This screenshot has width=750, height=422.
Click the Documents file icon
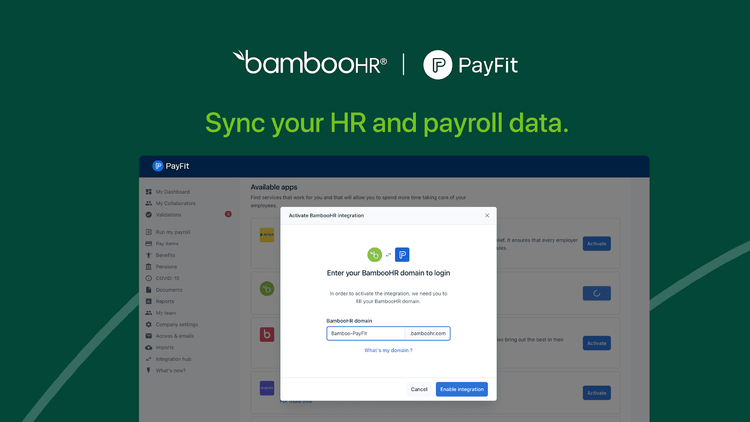[x=149, y=289]
